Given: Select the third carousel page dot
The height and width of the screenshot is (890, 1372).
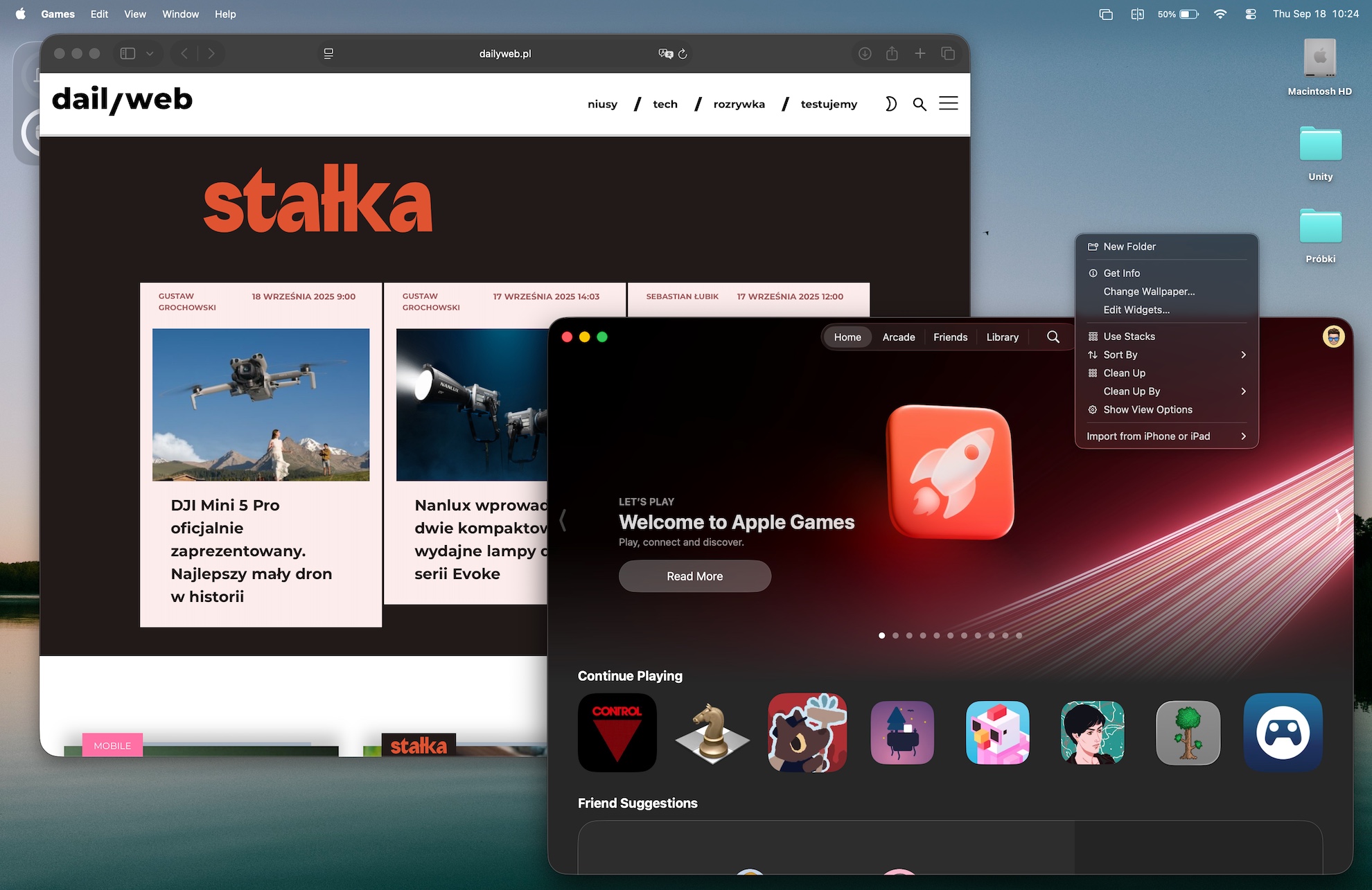Looking at the screenshot, I should [909, 635].
